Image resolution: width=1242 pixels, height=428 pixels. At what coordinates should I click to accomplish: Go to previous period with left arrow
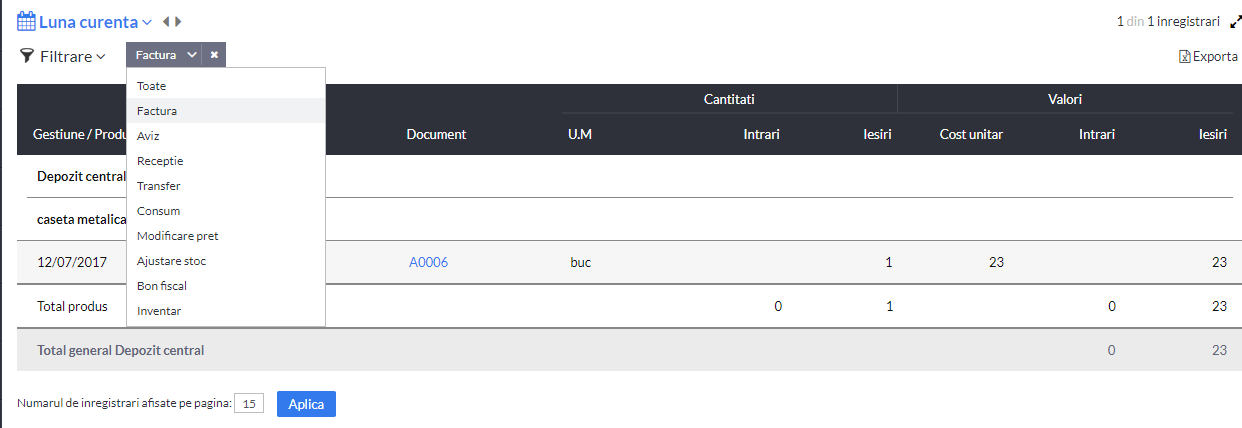point(166,21)
